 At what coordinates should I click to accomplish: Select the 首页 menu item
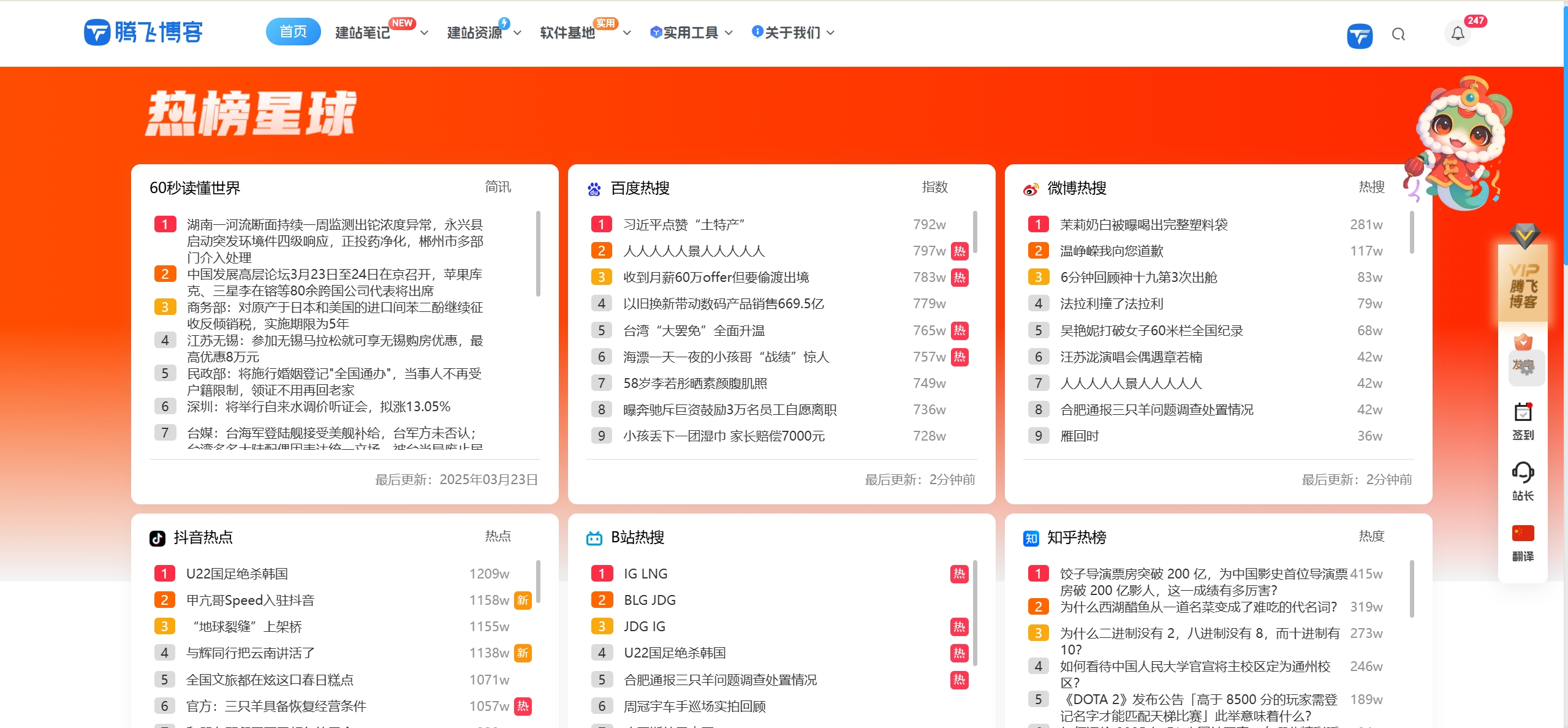click(x=293, y=32)
